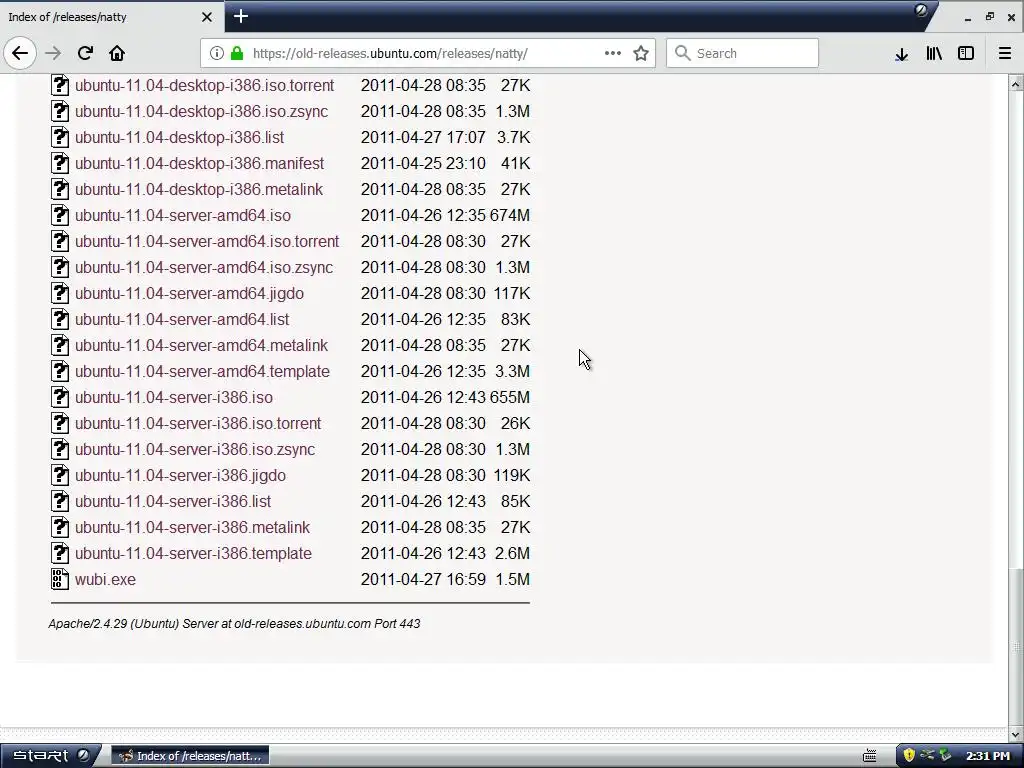This screenshot has height=768, width=1024.
Task: Open ubuntu-11.04-server-amd64.iso.torrent link
Action: click(x=207, y=242)
